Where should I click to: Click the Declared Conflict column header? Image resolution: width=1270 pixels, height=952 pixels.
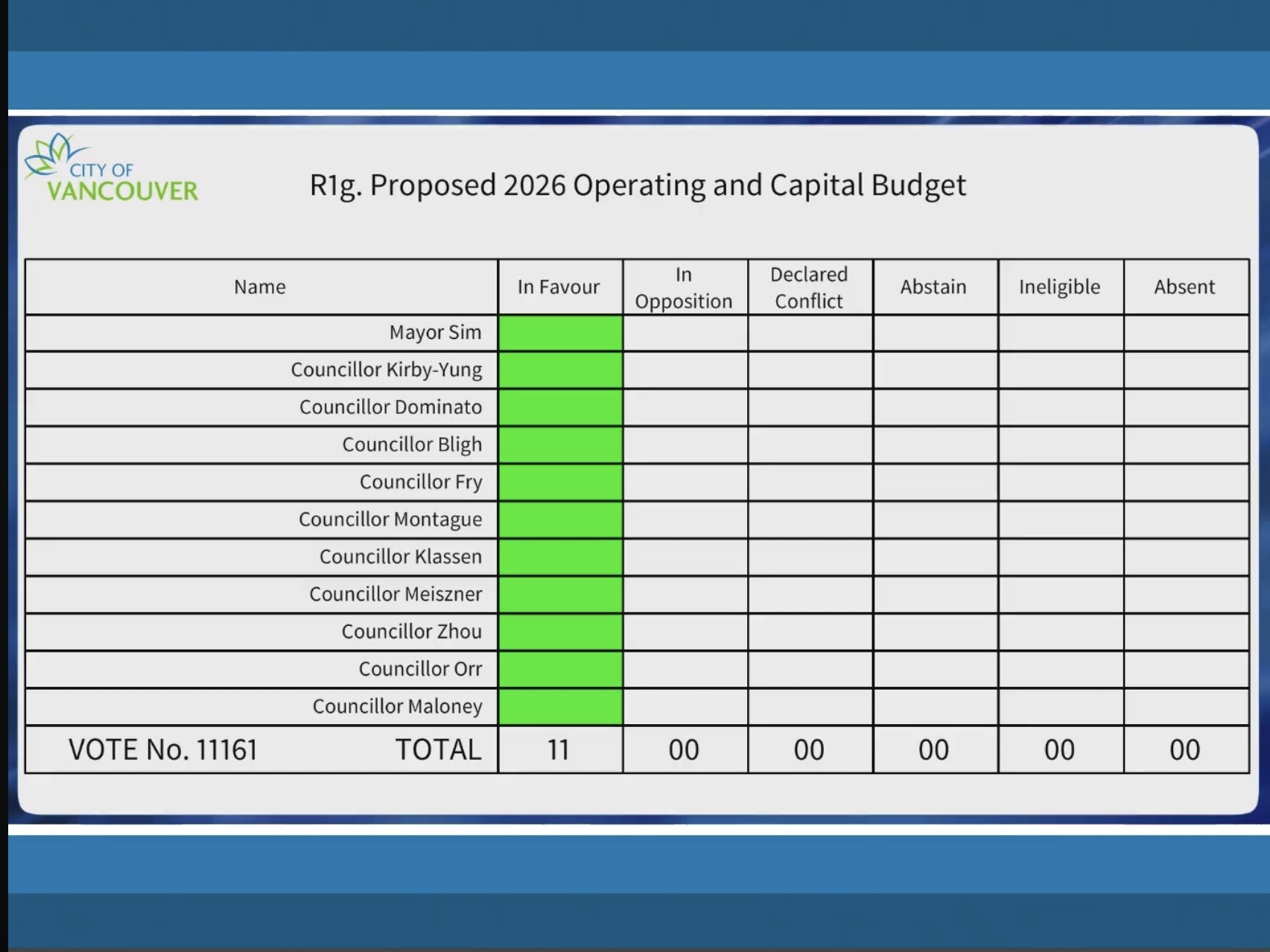tap(809, 288)
